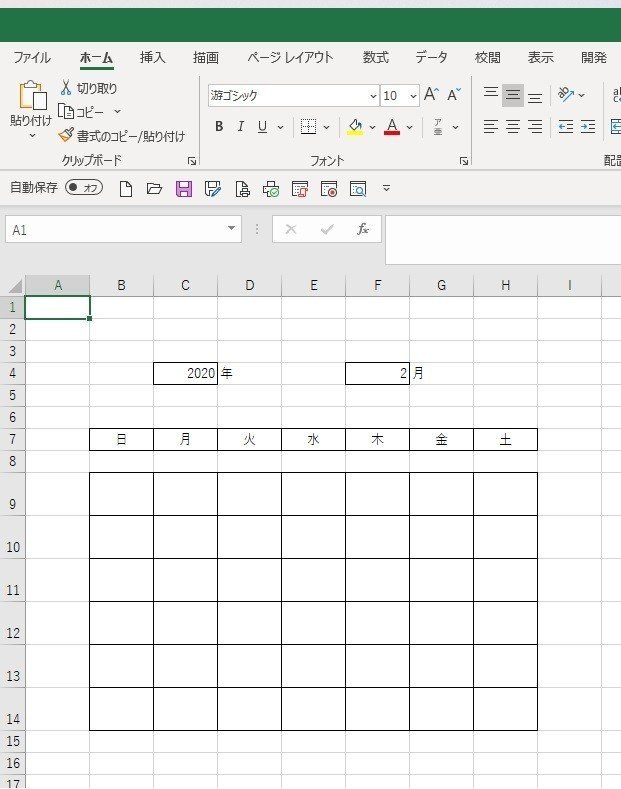The height and width of the screenshot is (789, 621).
Task: Click the Format Painter (書式のコピー/貼り付け) brush
Action: pyautogui.click(x=66, y=135)
